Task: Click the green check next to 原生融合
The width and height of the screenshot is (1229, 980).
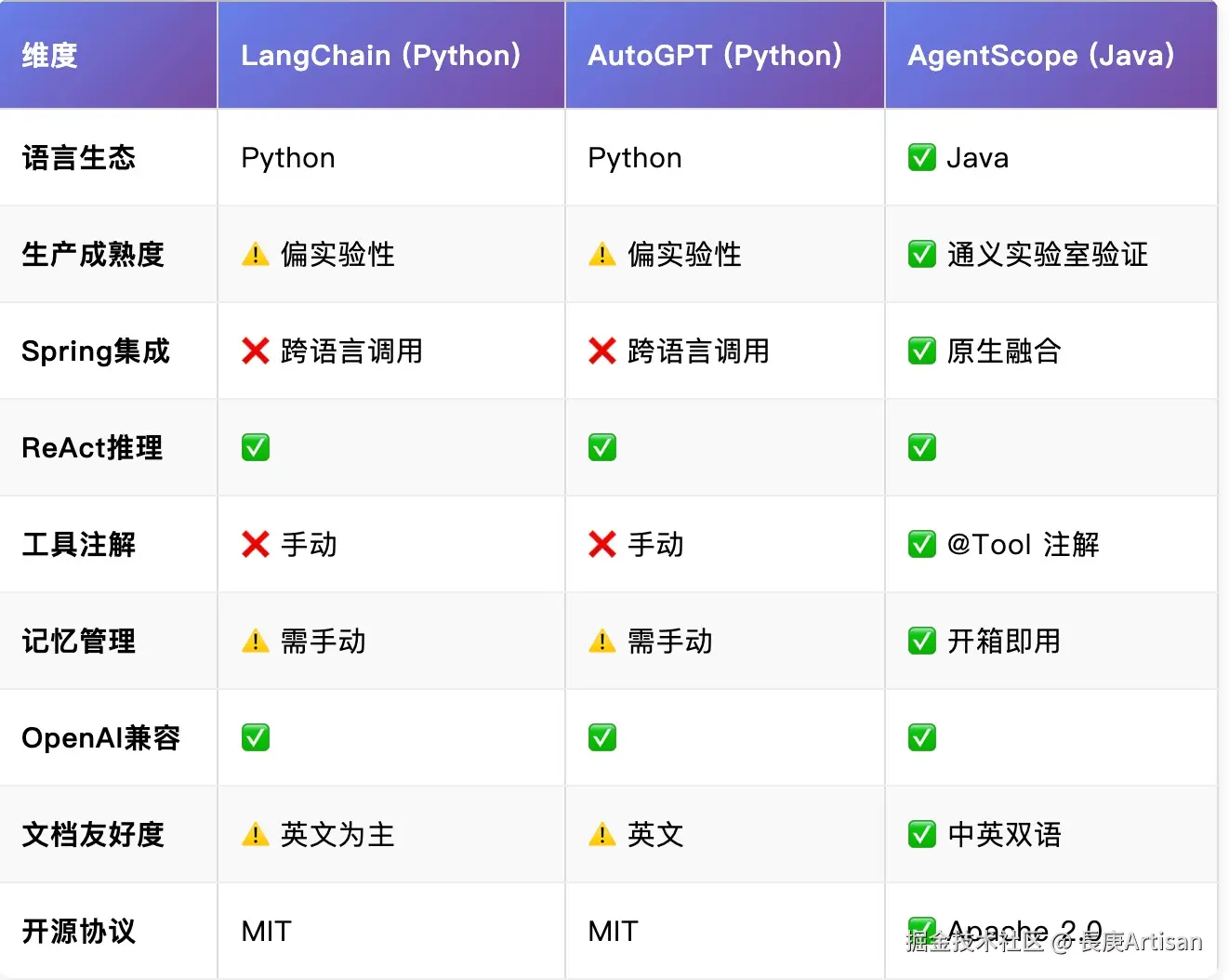Action: pos(921,351)
